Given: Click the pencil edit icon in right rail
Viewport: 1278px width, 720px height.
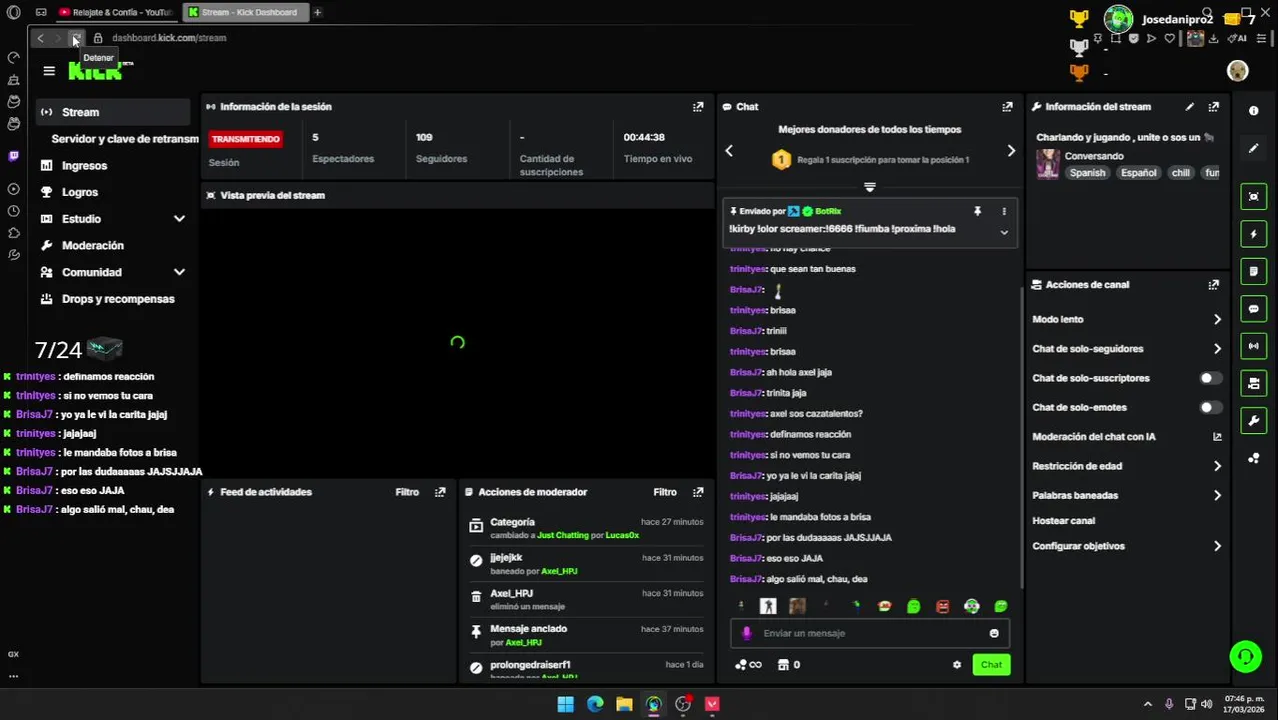Looking at the screenshot, I should 1253,148.
